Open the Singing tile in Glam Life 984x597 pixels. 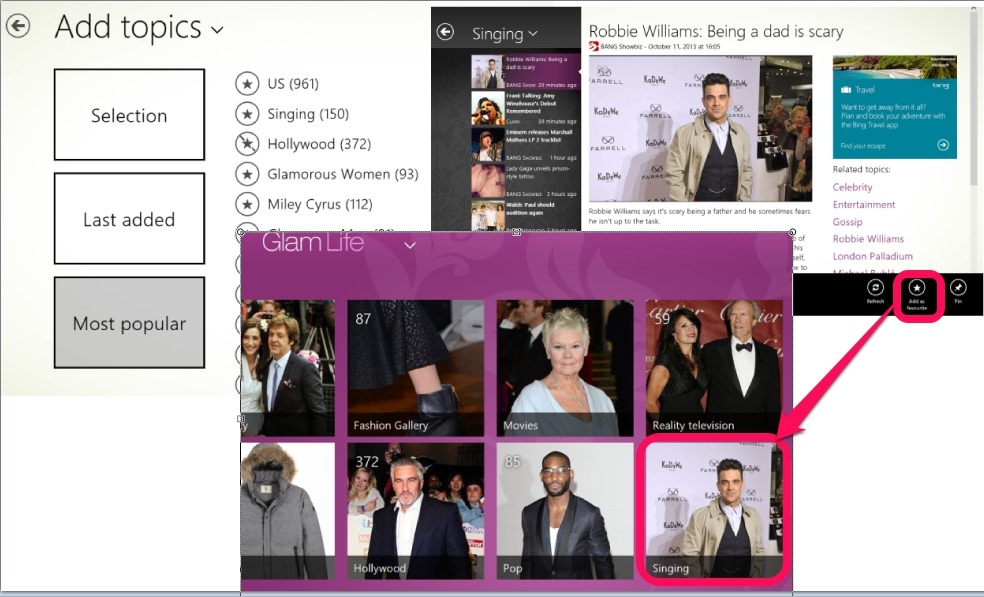pos(714,511)
